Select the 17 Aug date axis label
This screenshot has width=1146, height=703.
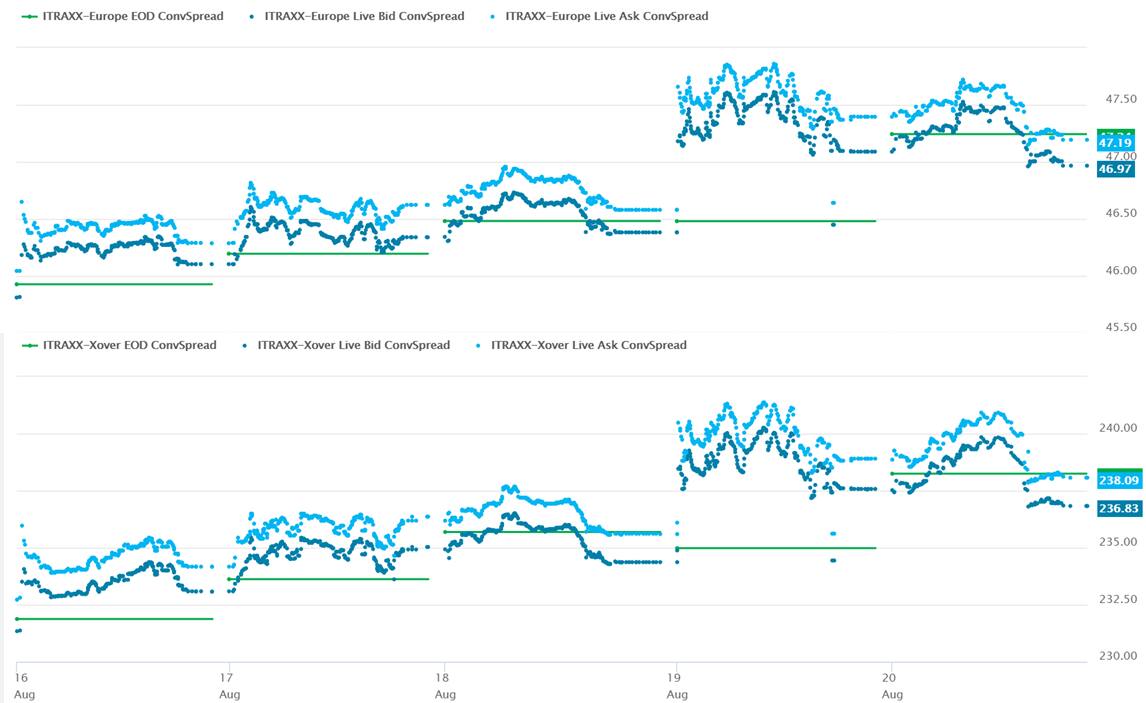230,685
